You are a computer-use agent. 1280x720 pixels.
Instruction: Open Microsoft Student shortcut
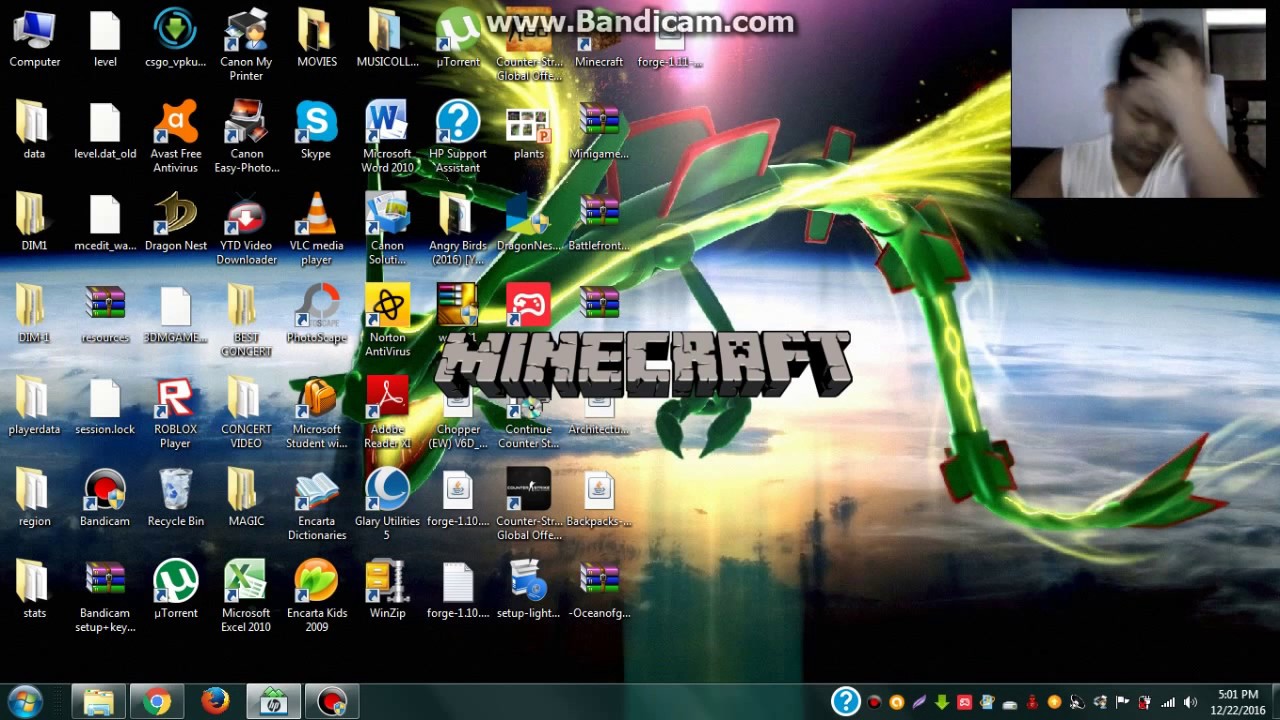[316, 413]
